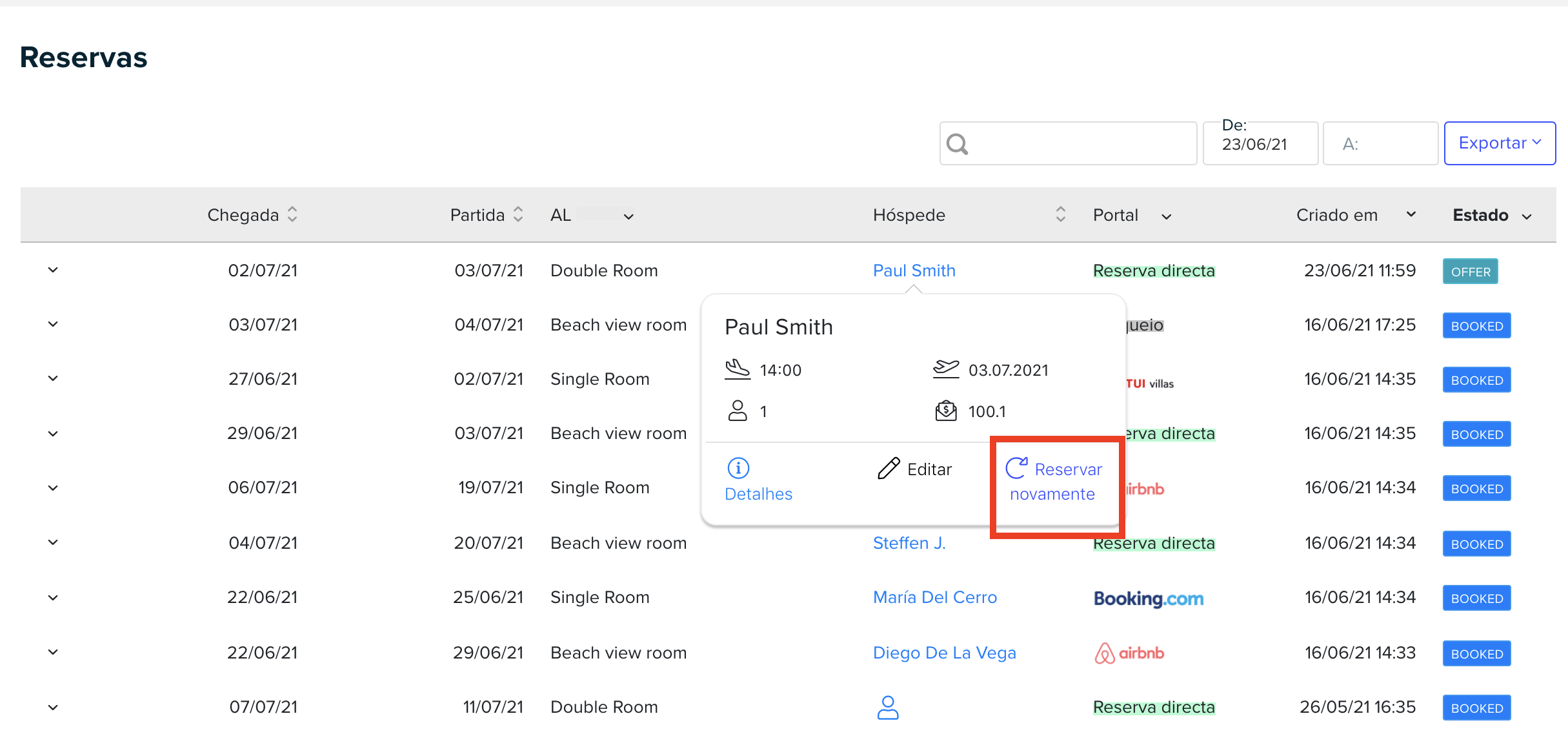Click the Booking.com logo
The height and width of the screenshot is (736, 1568).
(x=1149, y=598)
